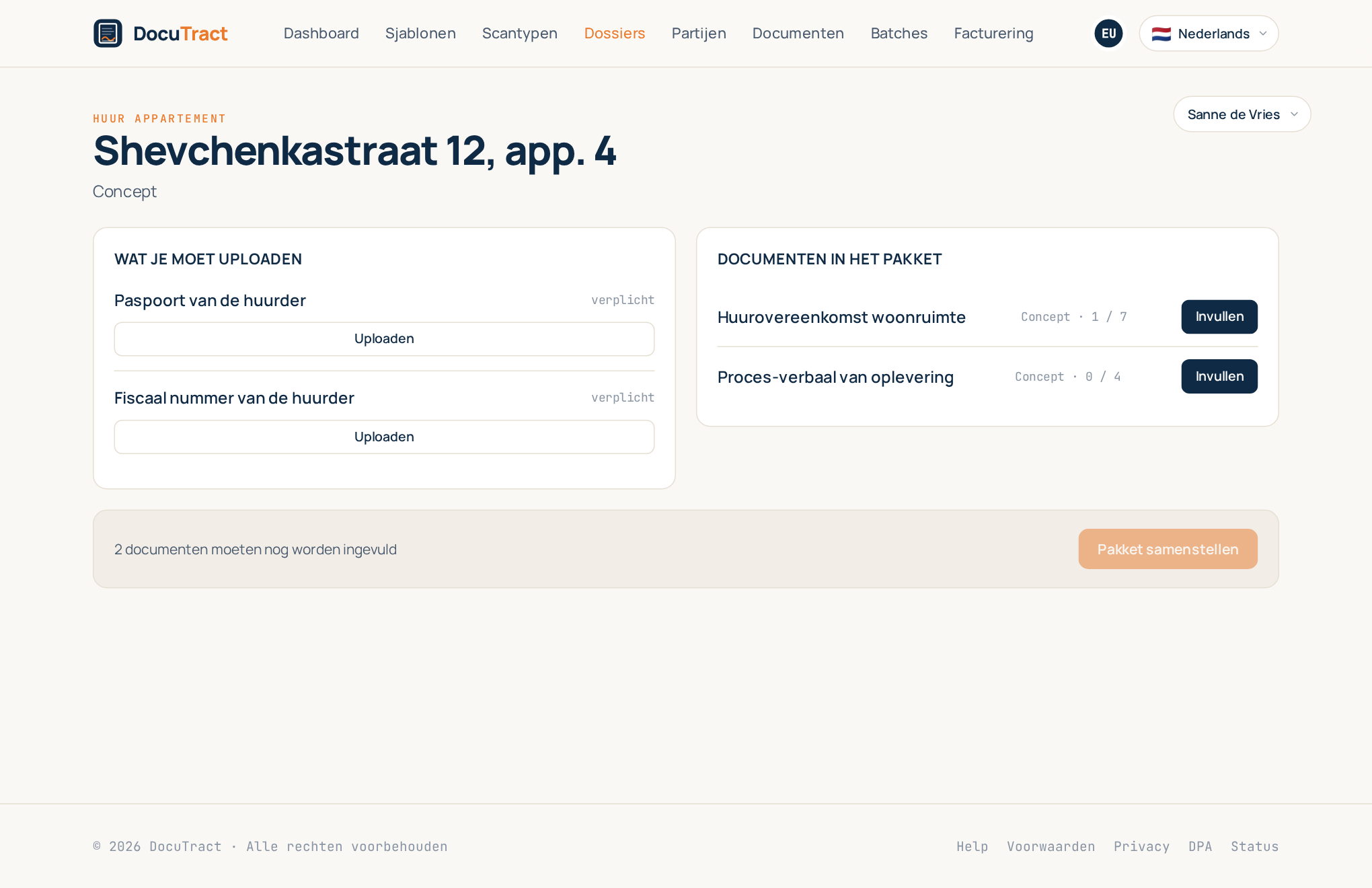Open the Dashboard menu item
This screenshot has height=888, width=1372.
tap(321, 34)
